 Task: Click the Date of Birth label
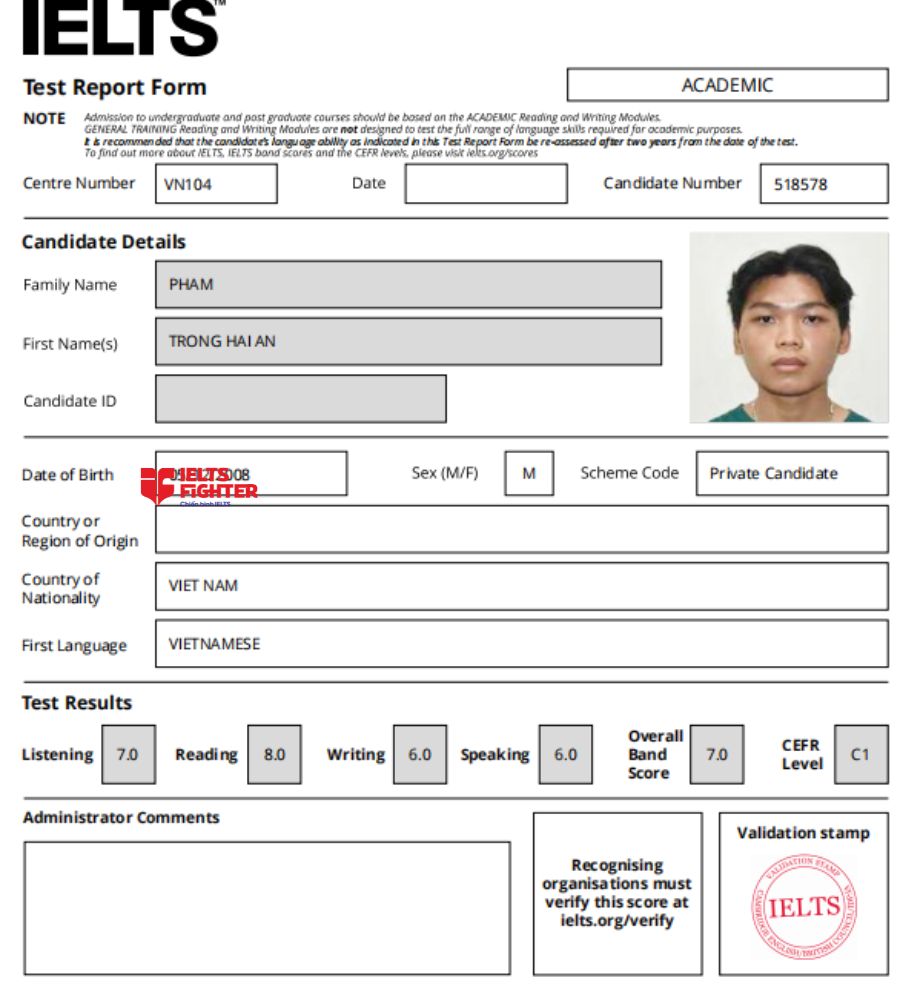click(x=68, y=475)
